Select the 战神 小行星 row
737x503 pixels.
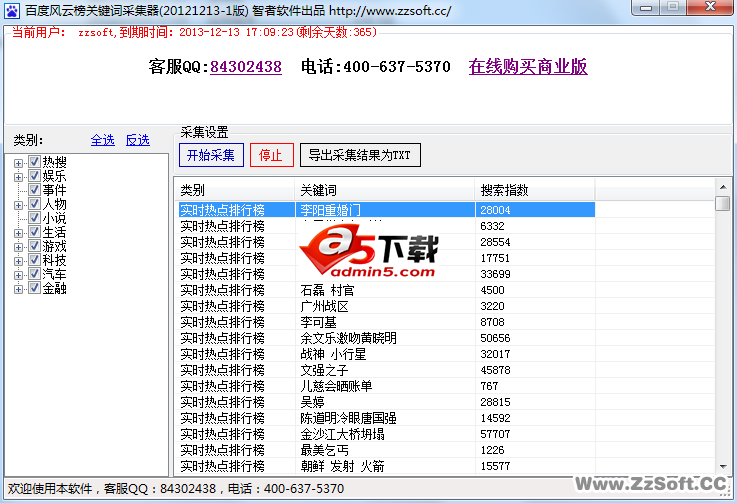[x=387, y=354]
